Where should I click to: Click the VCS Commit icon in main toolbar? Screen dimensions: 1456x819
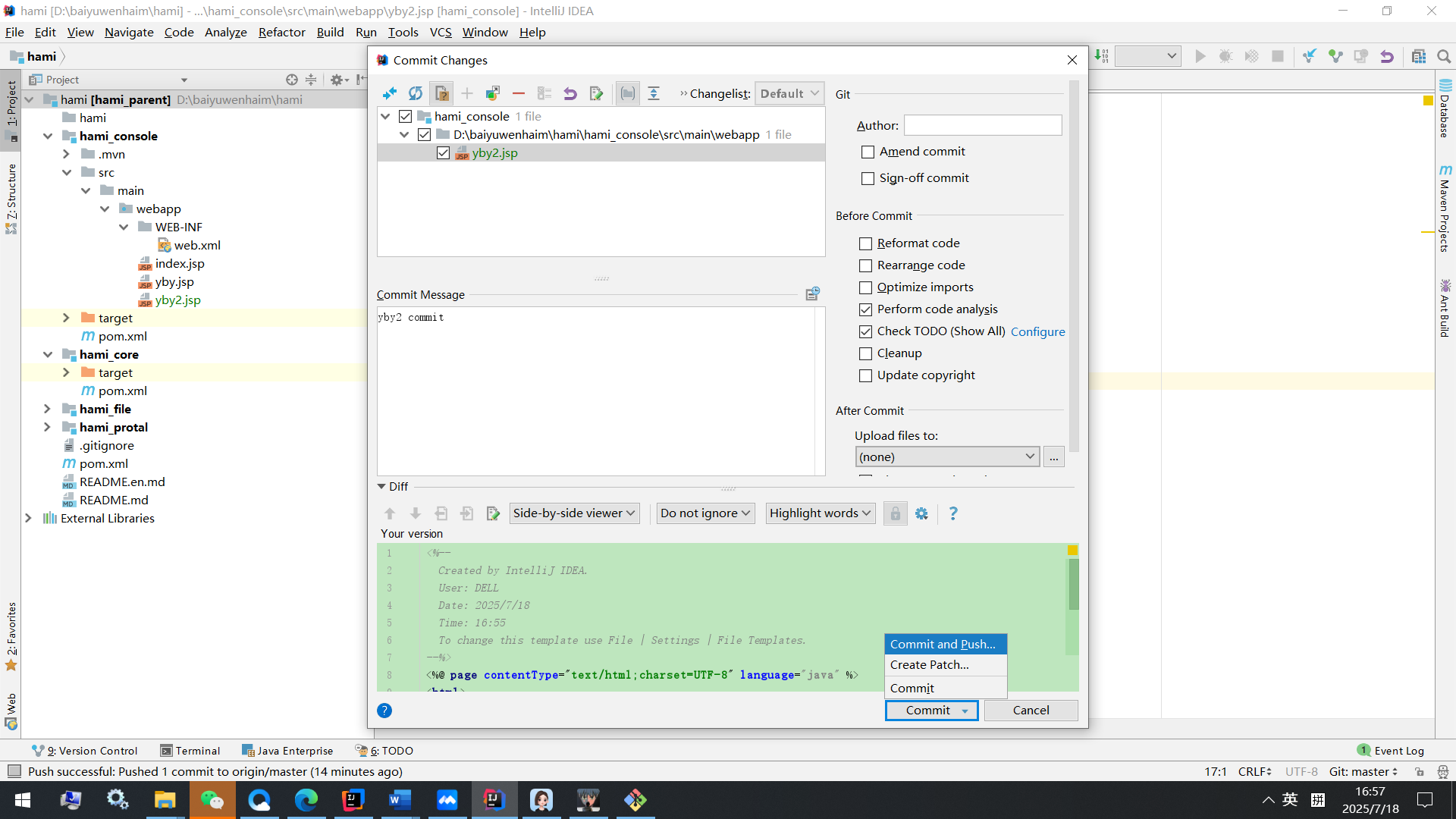tap(1335, 56)
